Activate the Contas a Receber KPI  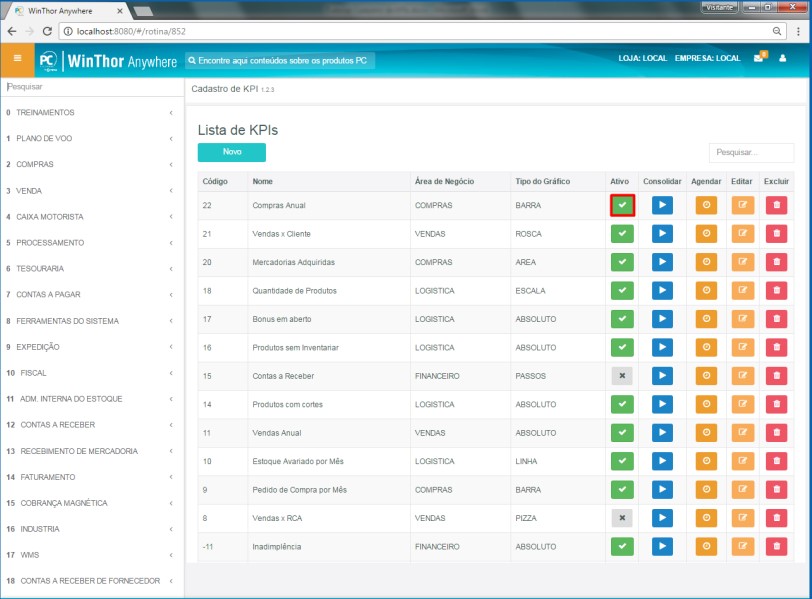click(x=622, y=376)
